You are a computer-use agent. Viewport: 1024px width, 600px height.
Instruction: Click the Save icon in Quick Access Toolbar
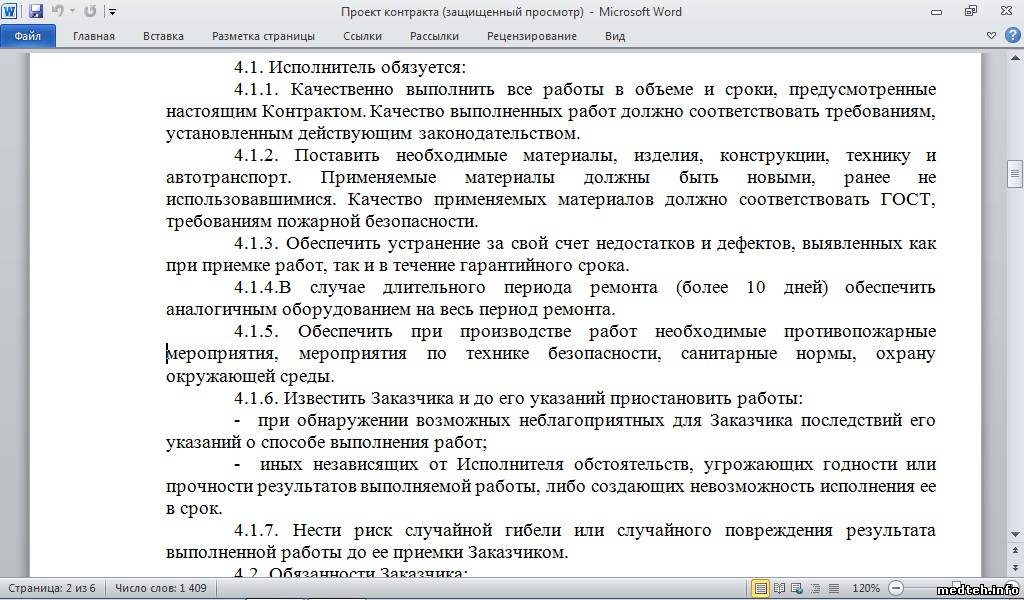pyautogui.click(x=36, y=12)
